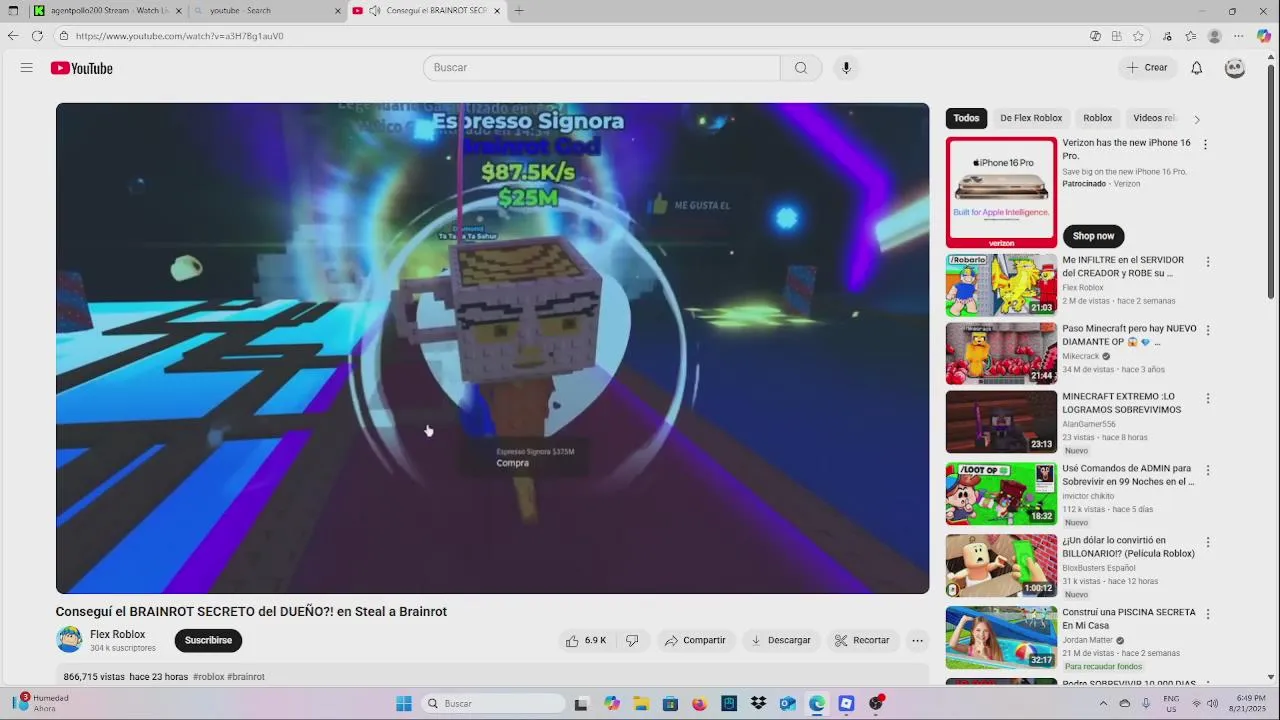This screenshot has height=720, width=1280.
Task: Click the search magnifier button
Action: tap(801, 68)
